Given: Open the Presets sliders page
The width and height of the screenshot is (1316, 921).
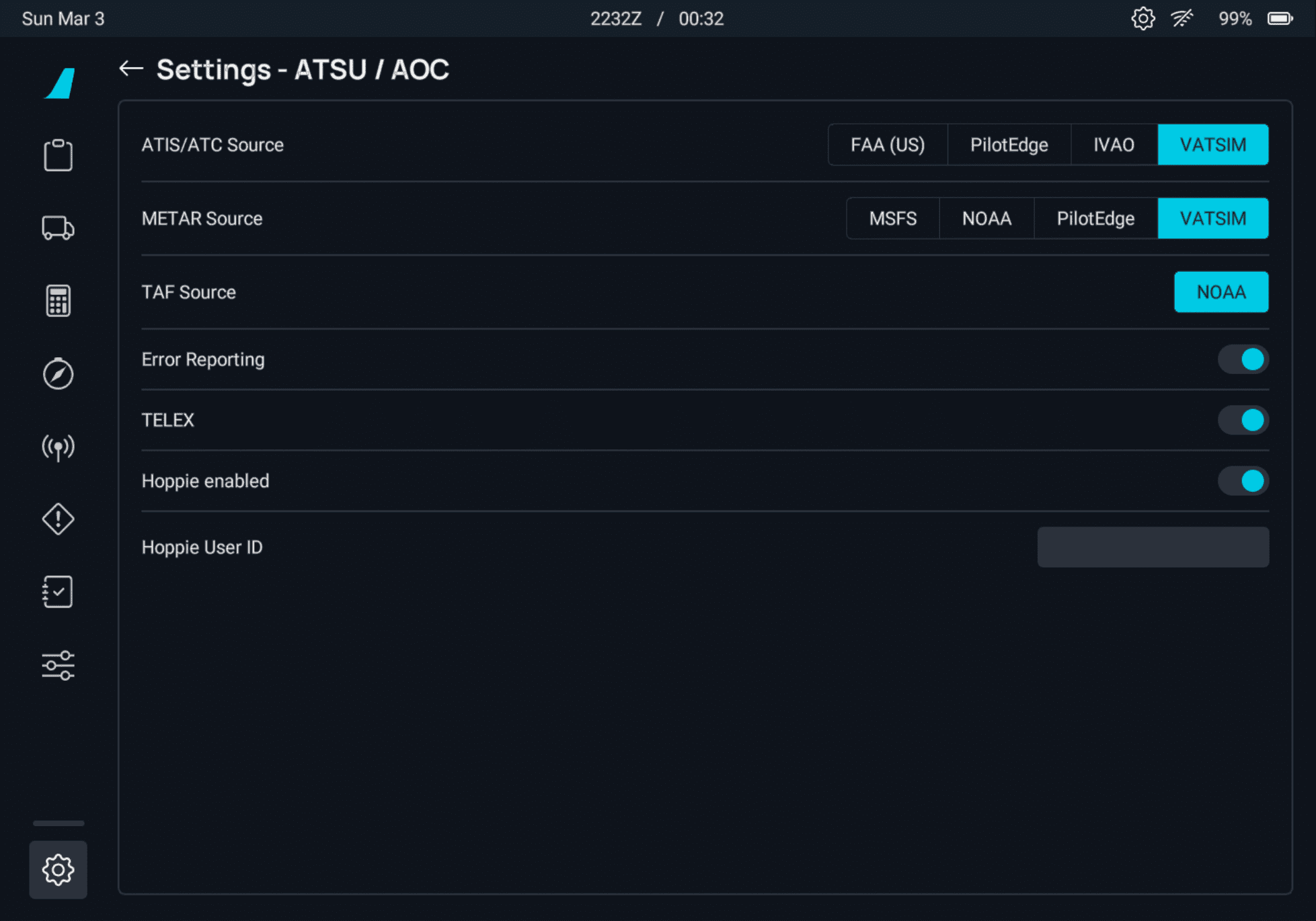Looking at the screenshot, I should [58, 665].
